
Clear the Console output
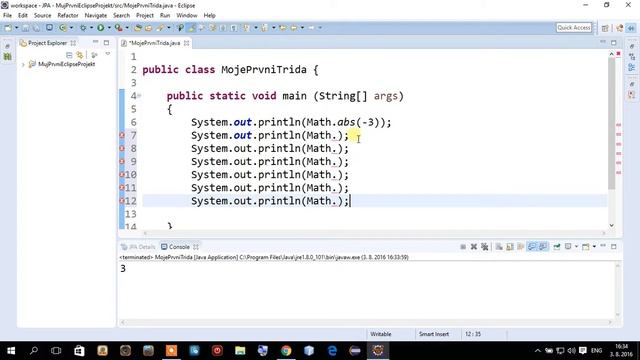click(x=499, y=247)
